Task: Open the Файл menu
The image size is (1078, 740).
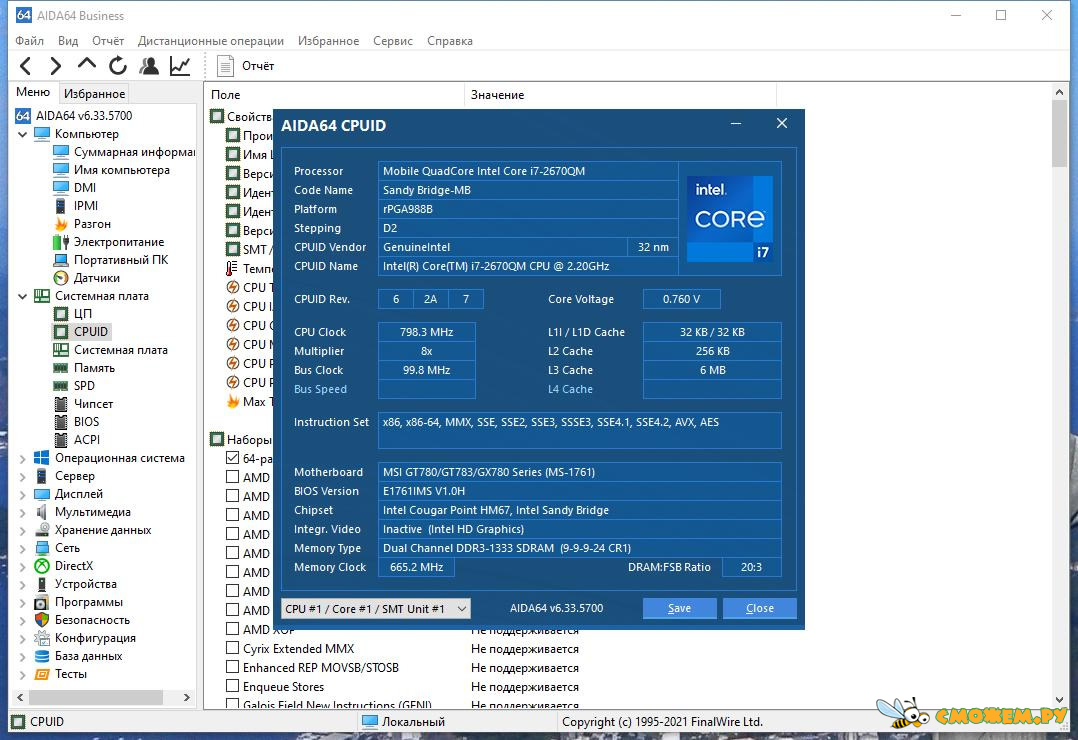Action: pos(30,41)
